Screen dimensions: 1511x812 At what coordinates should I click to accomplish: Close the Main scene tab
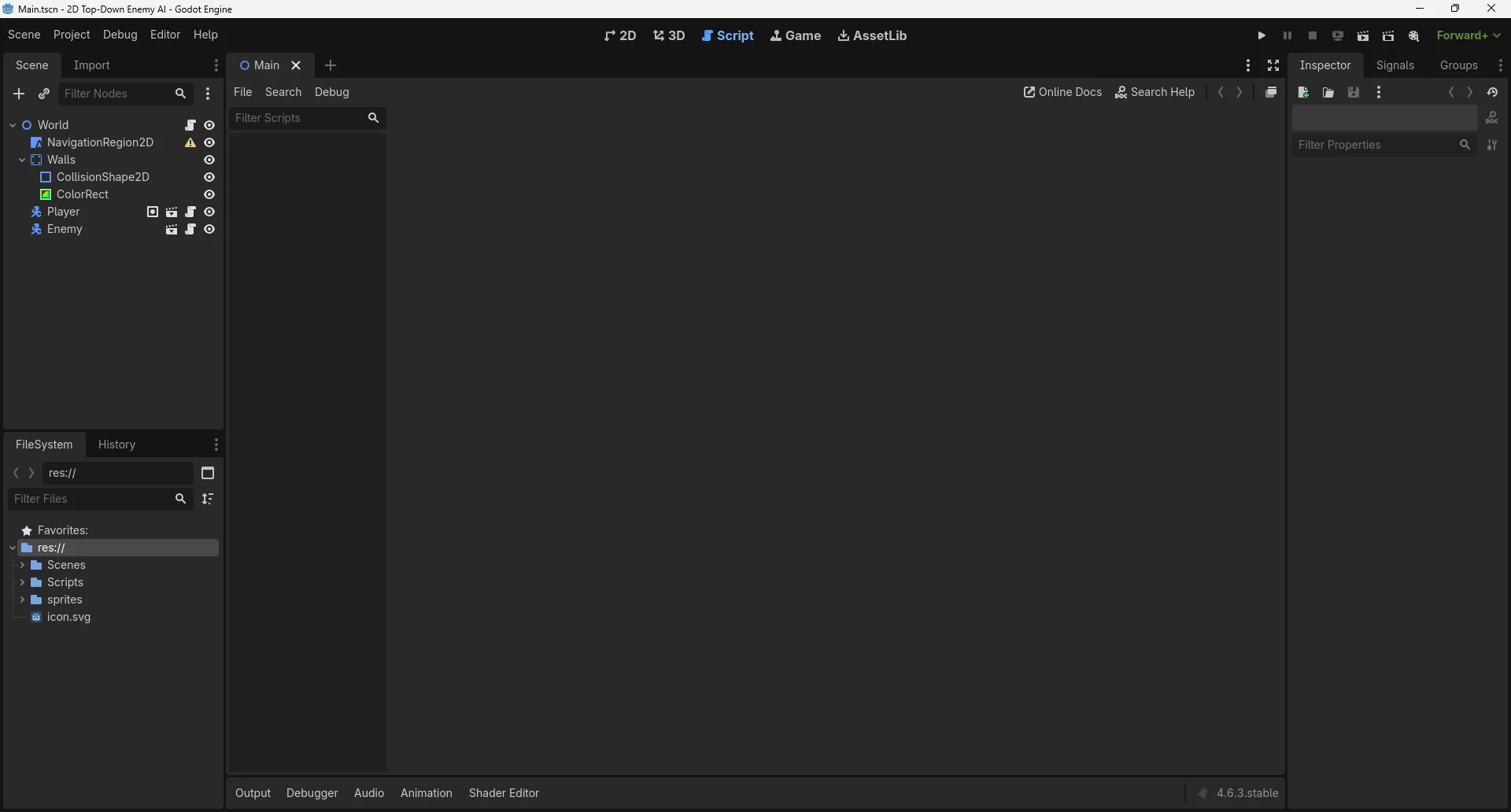(297, 65)
